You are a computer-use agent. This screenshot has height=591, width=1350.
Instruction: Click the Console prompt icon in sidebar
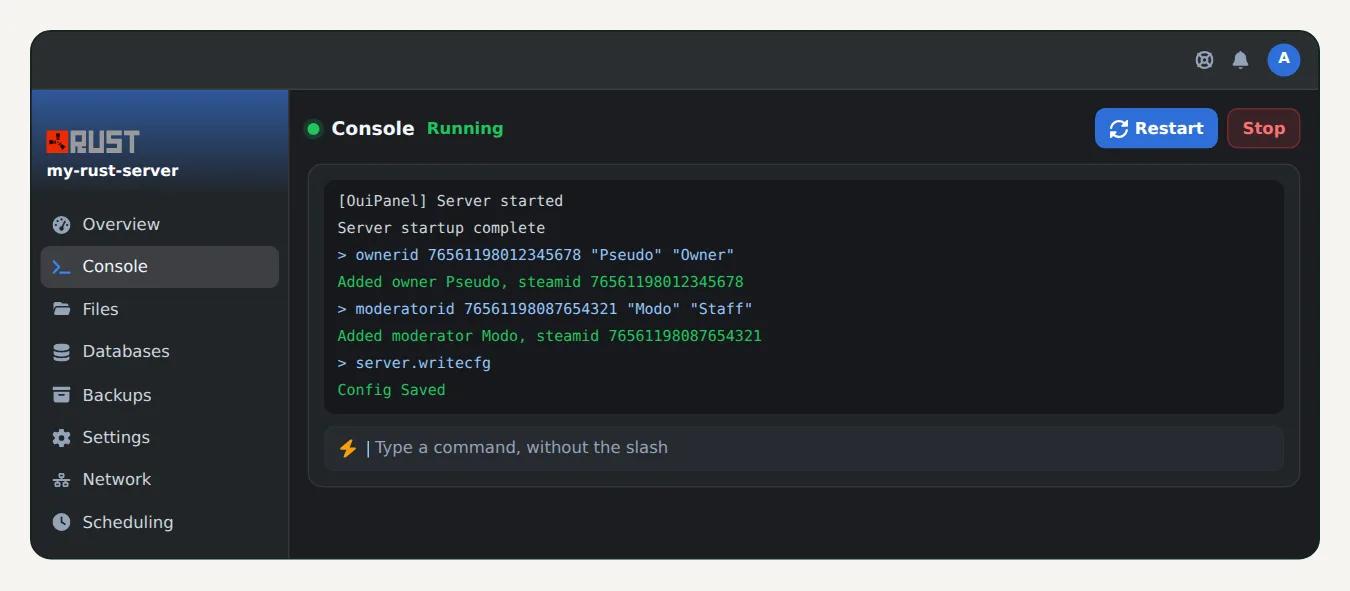[x=62, y=267]
